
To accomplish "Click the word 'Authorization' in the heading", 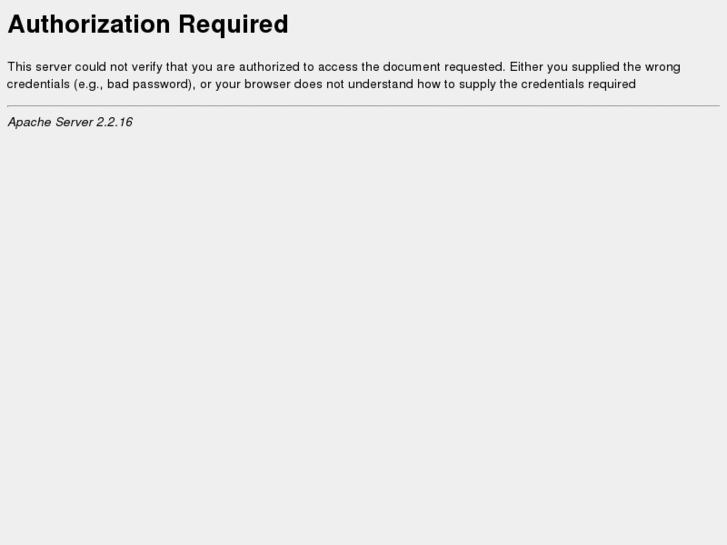I will click(x=89, y=24).
